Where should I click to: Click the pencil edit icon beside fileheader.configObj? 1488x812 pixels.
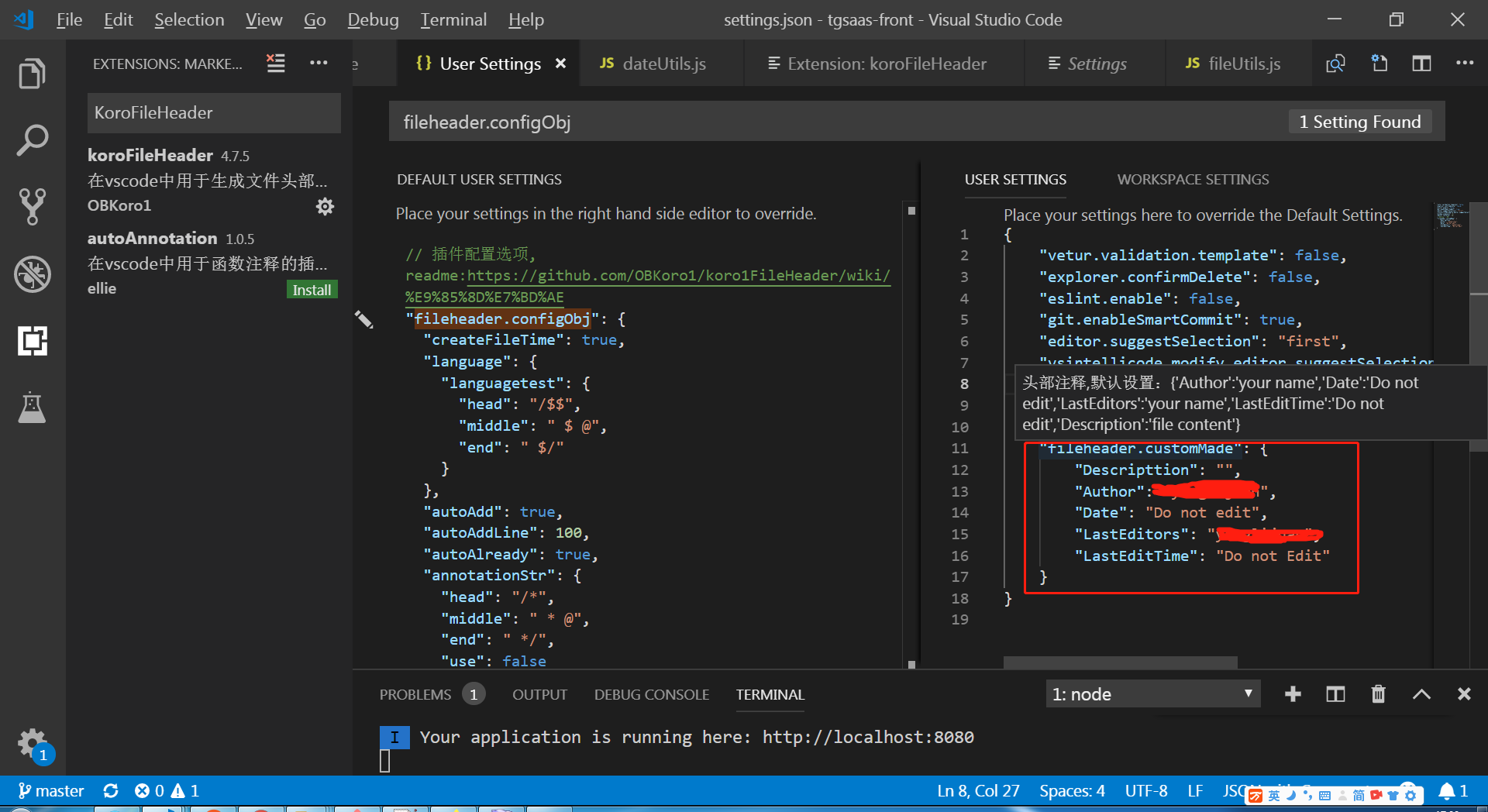pos(363,319)
